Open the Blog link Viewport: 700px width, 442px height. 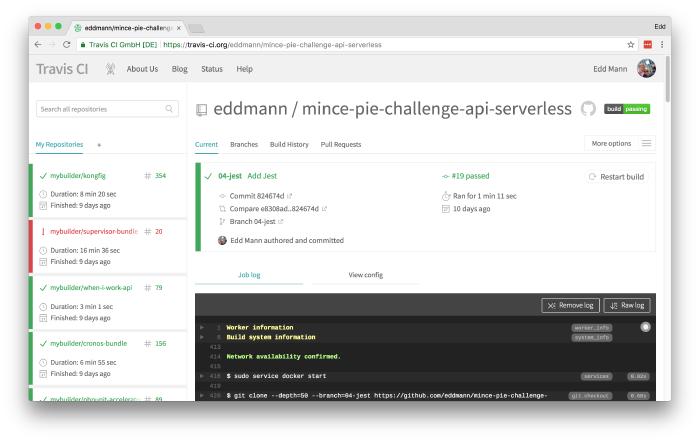pyautogui.click(x=179, y=69)
